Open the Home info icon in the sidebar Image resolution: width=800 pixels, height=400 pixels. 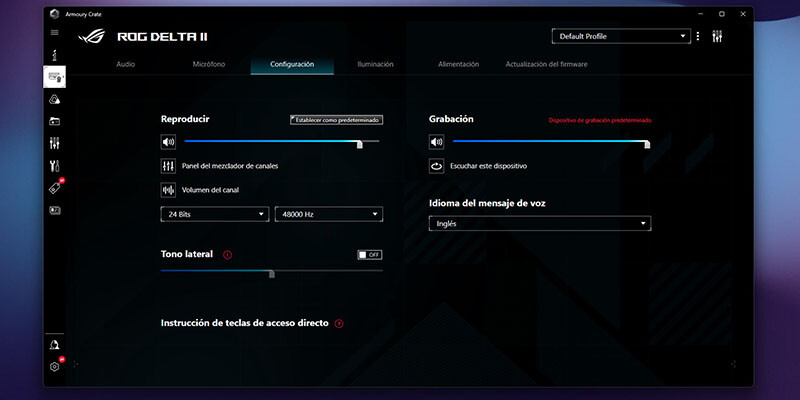tap(55, 55)
